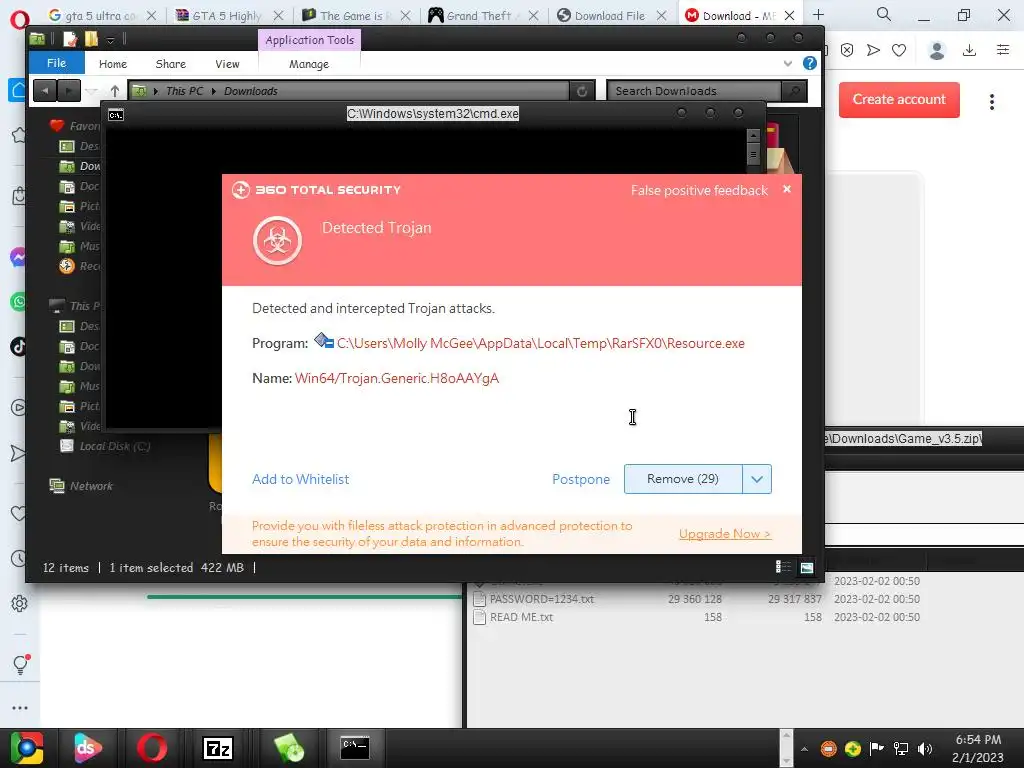Click the Search Downloads input field
The height and width of the screenshot is (768, 1024).
pyautogui.click(x=694, y=91)
